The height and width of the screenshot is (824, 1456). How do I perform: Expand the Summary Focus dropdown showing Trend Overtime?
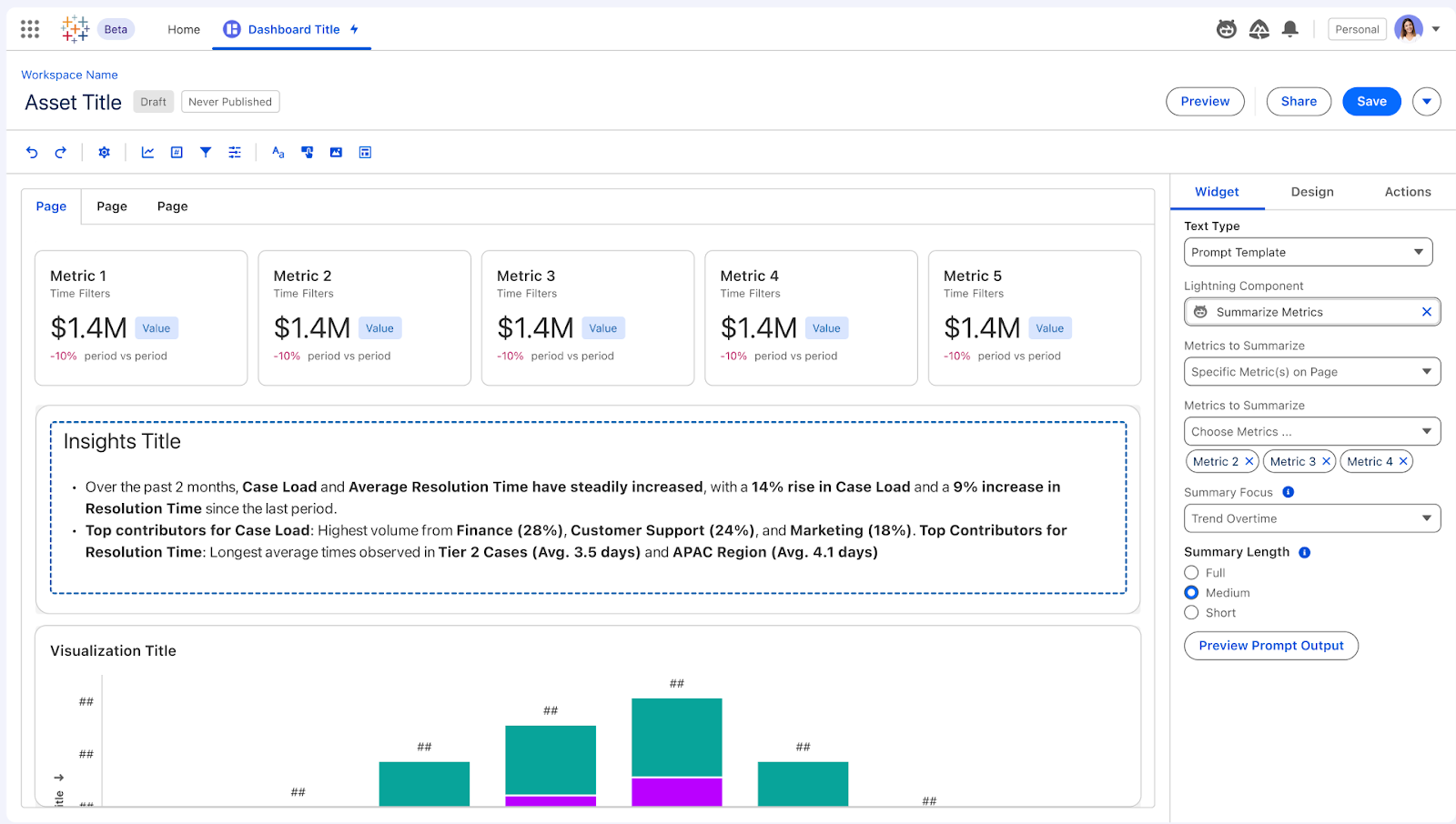click(1310, 518)
